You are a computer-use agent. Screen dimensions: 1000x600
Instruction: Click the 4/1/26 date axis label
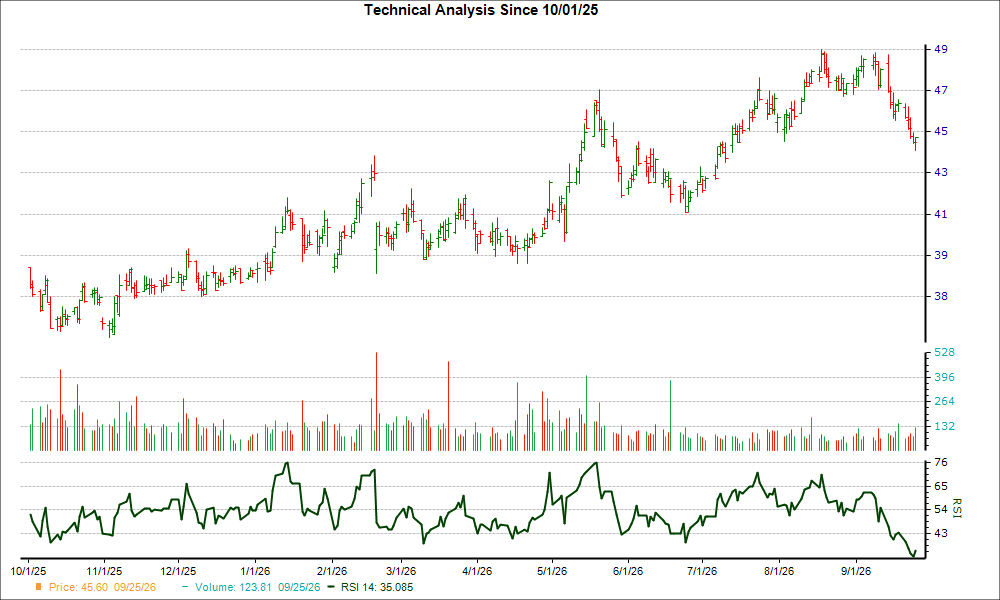[477, 571]
